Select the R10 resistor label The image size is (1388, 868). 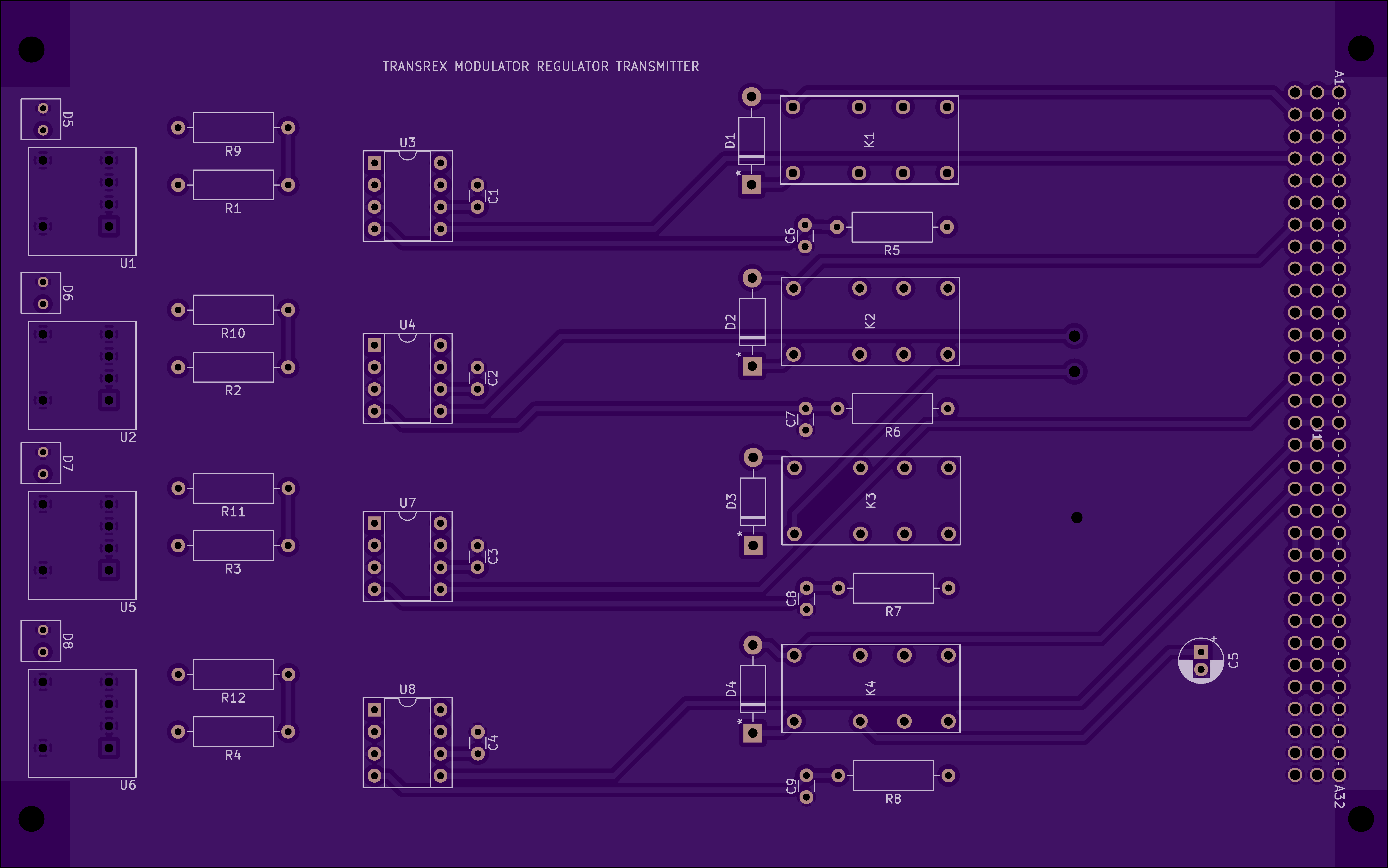click(x=233, y=334)
